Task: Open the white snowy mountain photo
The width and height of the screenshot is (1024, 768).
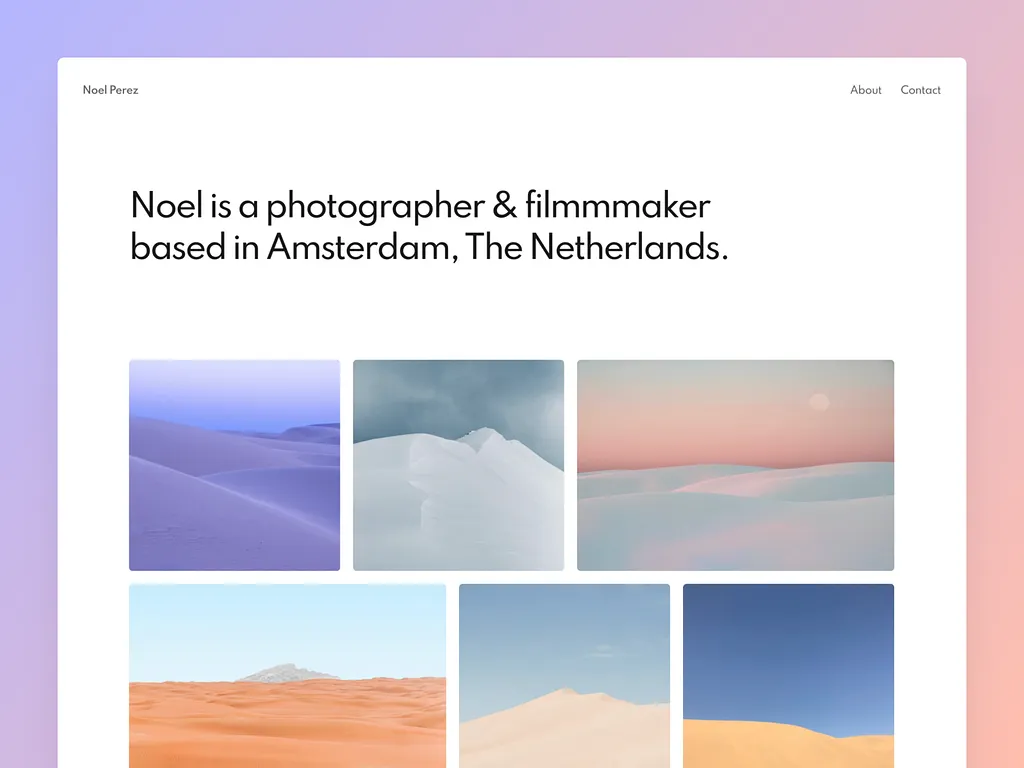Action: tap(458, 465)
